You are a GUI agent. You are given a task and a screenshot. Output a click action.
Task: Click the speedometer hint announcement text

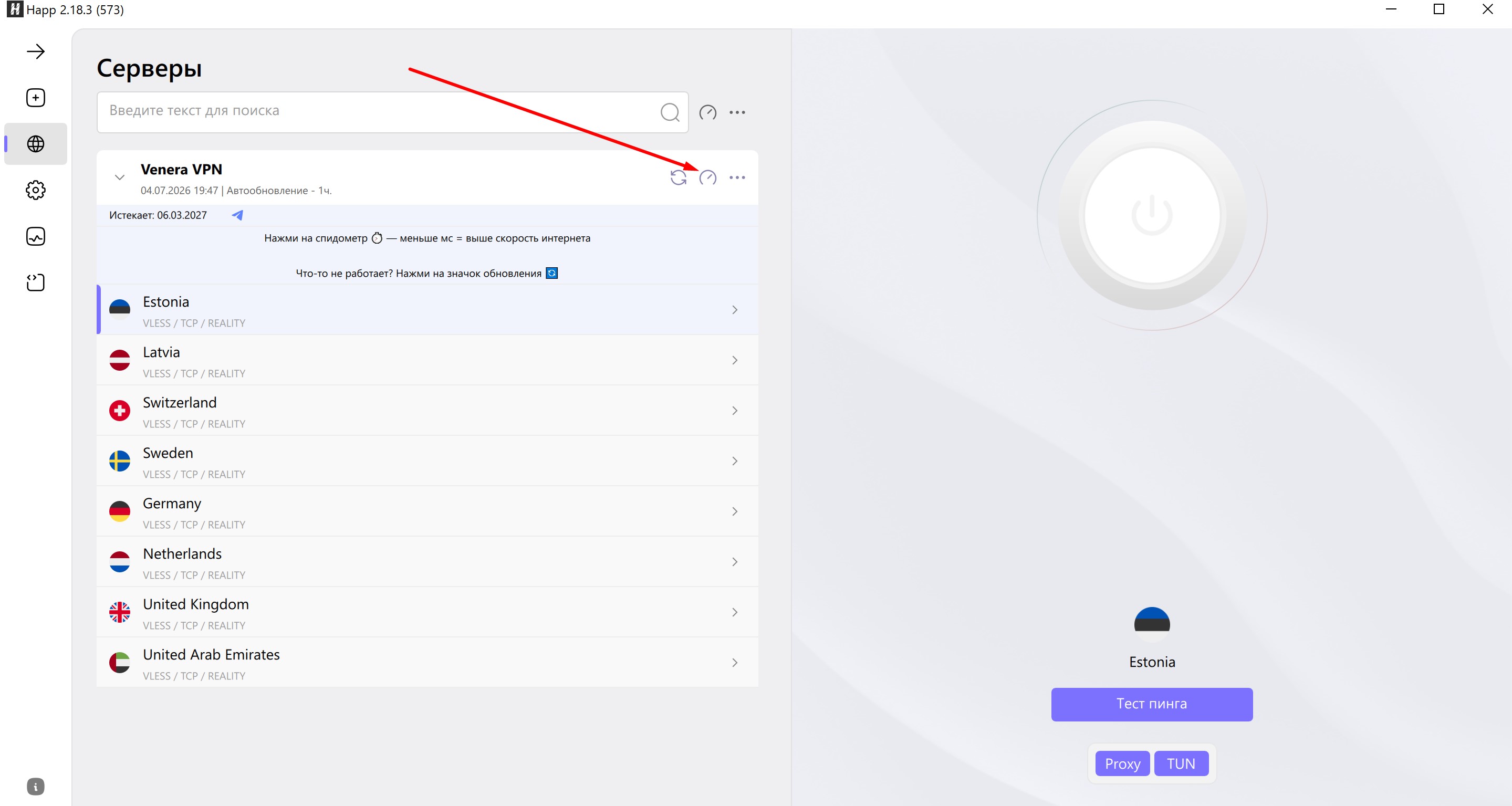427,238
